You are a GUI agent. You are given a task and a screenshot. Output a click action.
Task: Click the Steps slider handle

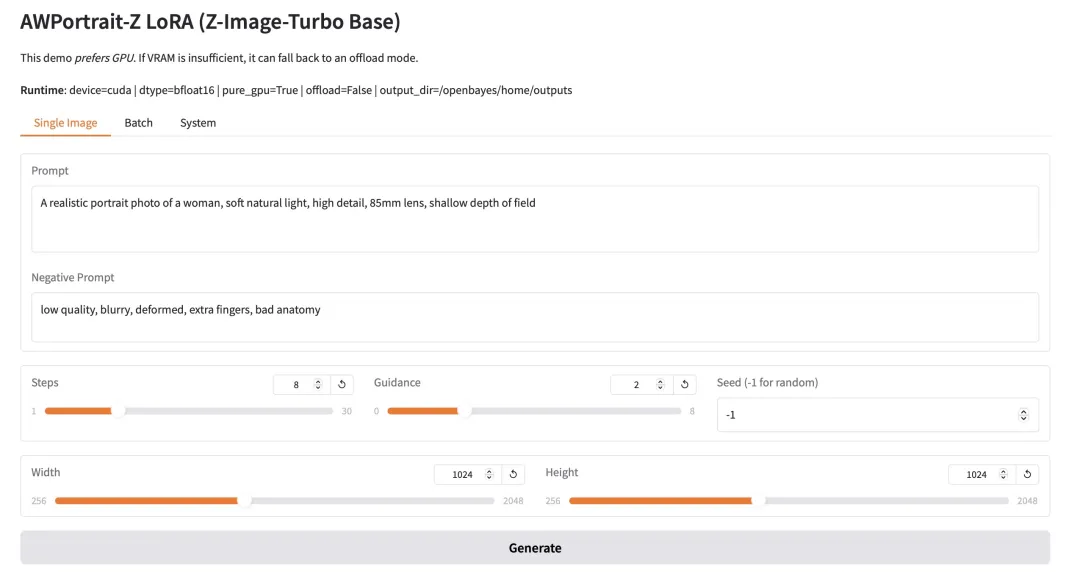118,411
